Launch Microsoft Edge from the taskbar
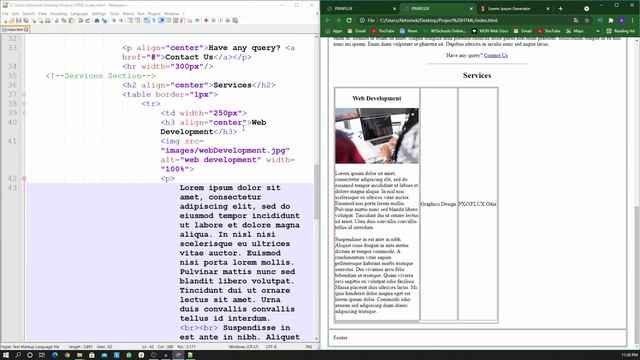Viewport: 640px width, 360px height. click(55, 355)
